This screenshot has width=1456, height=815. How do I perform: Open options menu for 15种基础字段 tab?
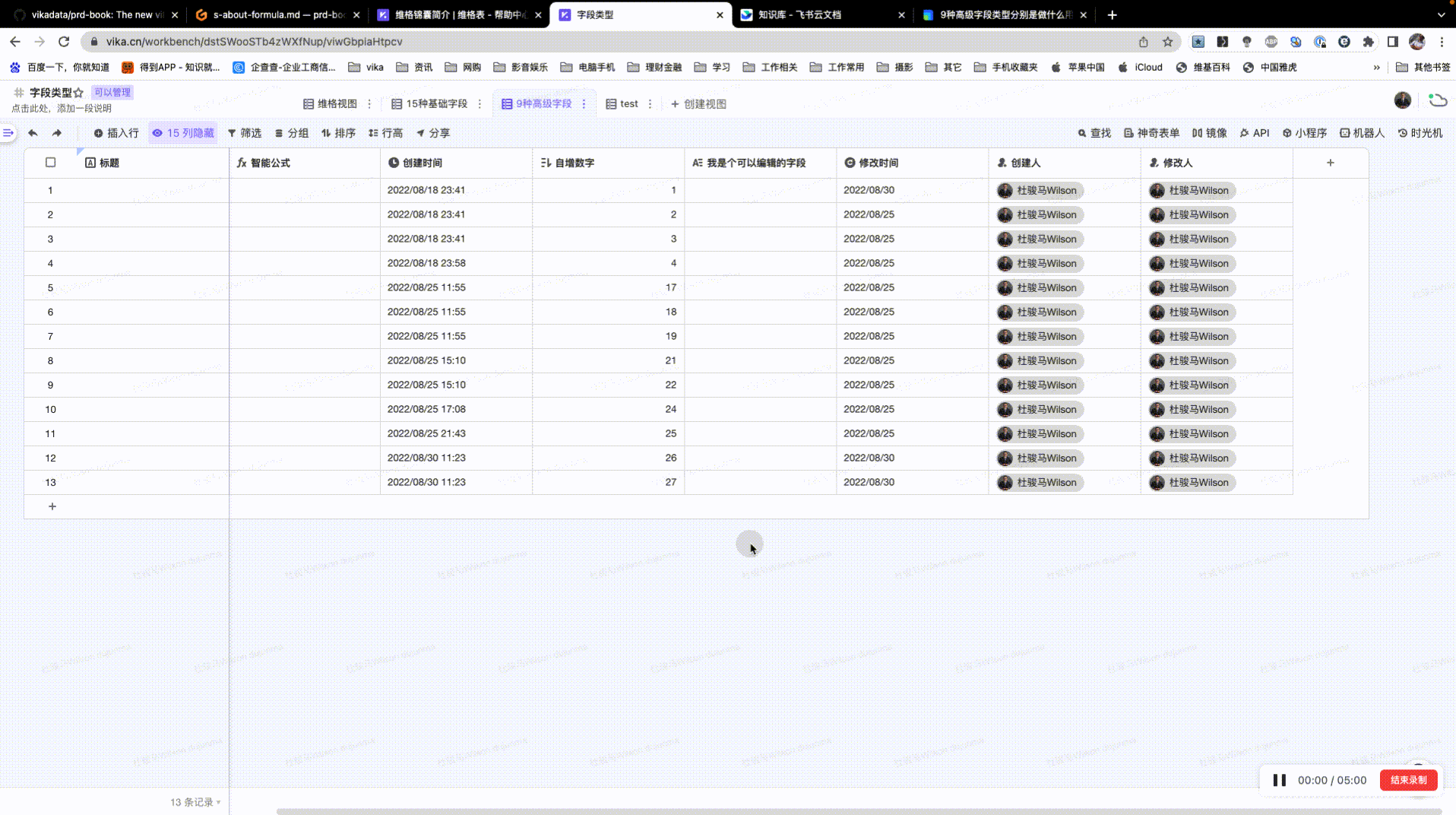(x=480, y=104)
